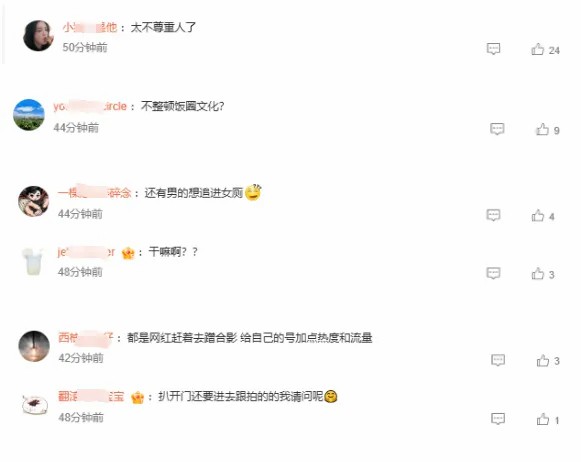This screenshot has height=462, width=581.
Task: Reply to the comment '还有男的想追进女厕'
Action: 493,215
